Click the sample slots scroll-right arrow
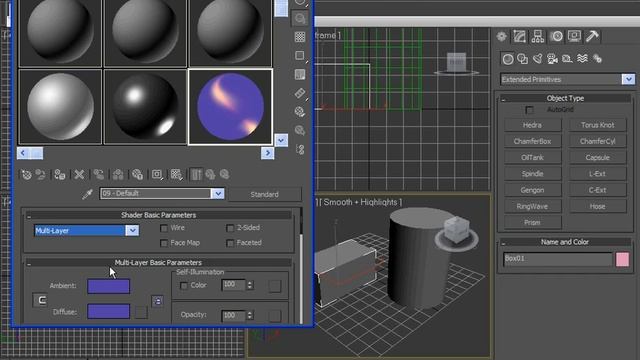640x360 pixels. (x=267, y=153)
